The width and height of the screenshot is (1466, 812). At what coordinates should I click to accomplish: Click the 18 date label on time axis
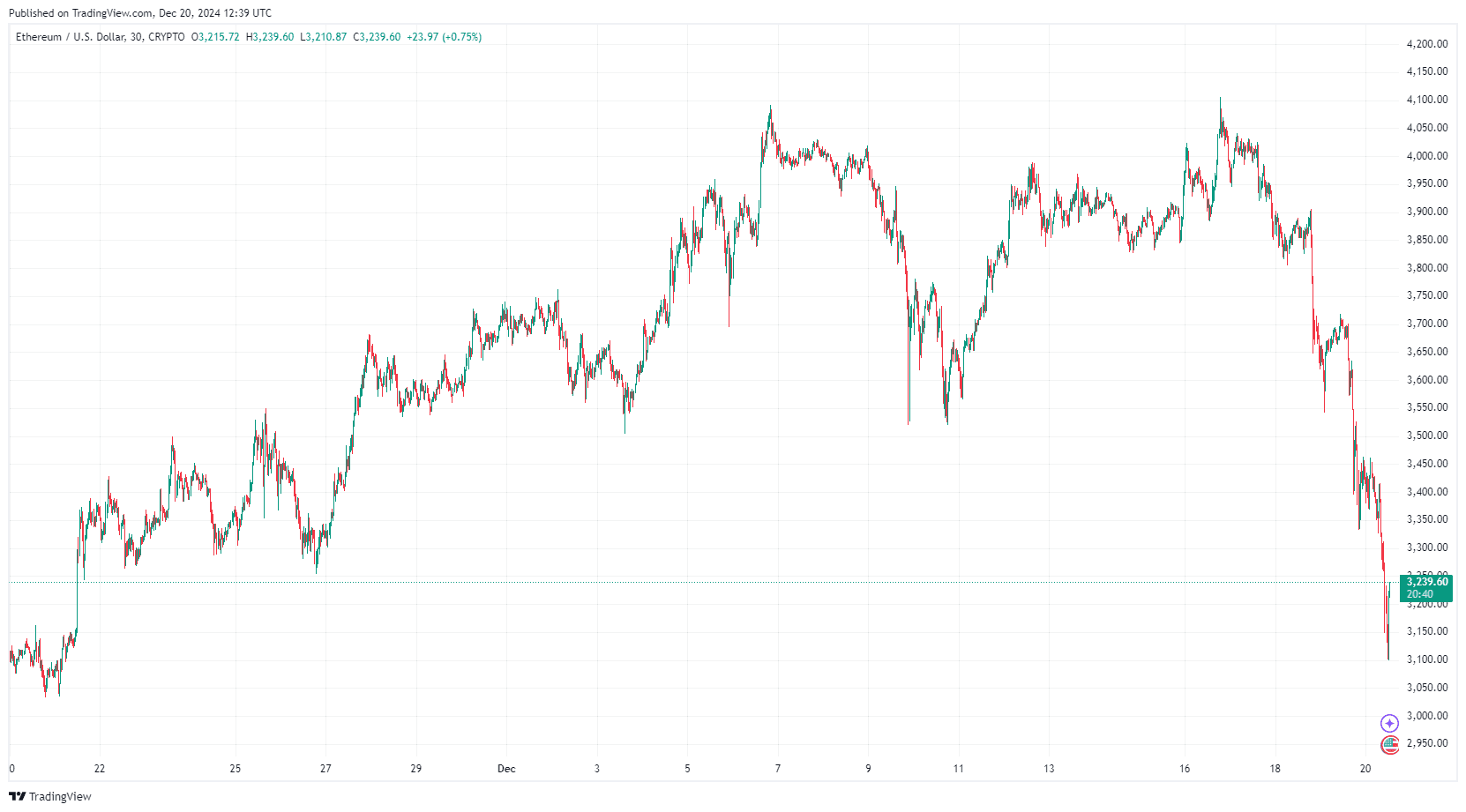pos(1275,769)
